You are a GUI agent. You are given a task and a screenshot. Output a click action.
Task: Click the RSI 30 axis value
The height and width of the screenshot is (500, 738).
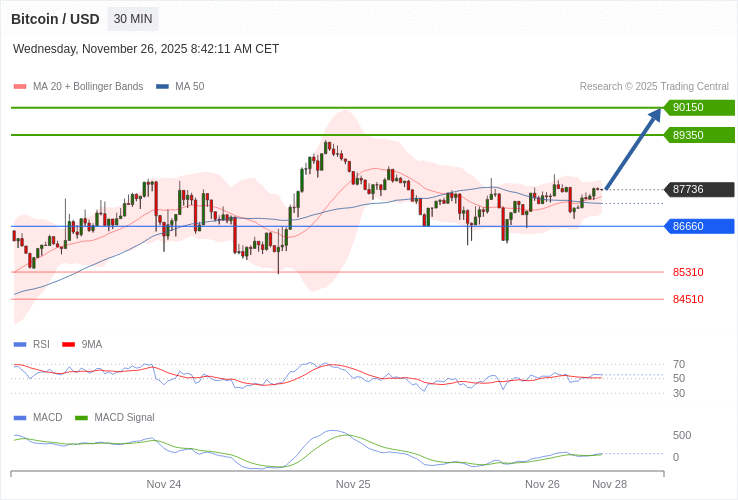coord(679,393)
